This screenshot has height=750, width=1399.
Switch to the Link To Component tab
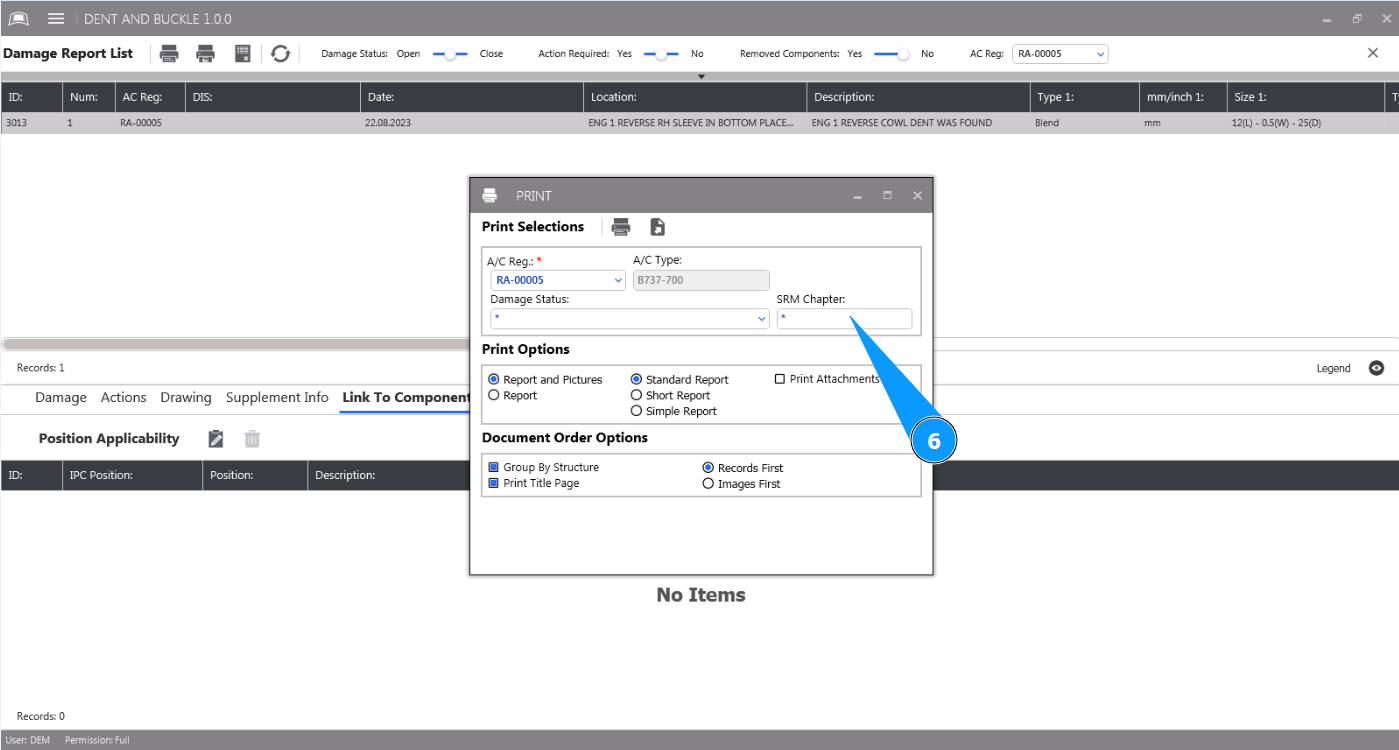click(x=406, y=397)
